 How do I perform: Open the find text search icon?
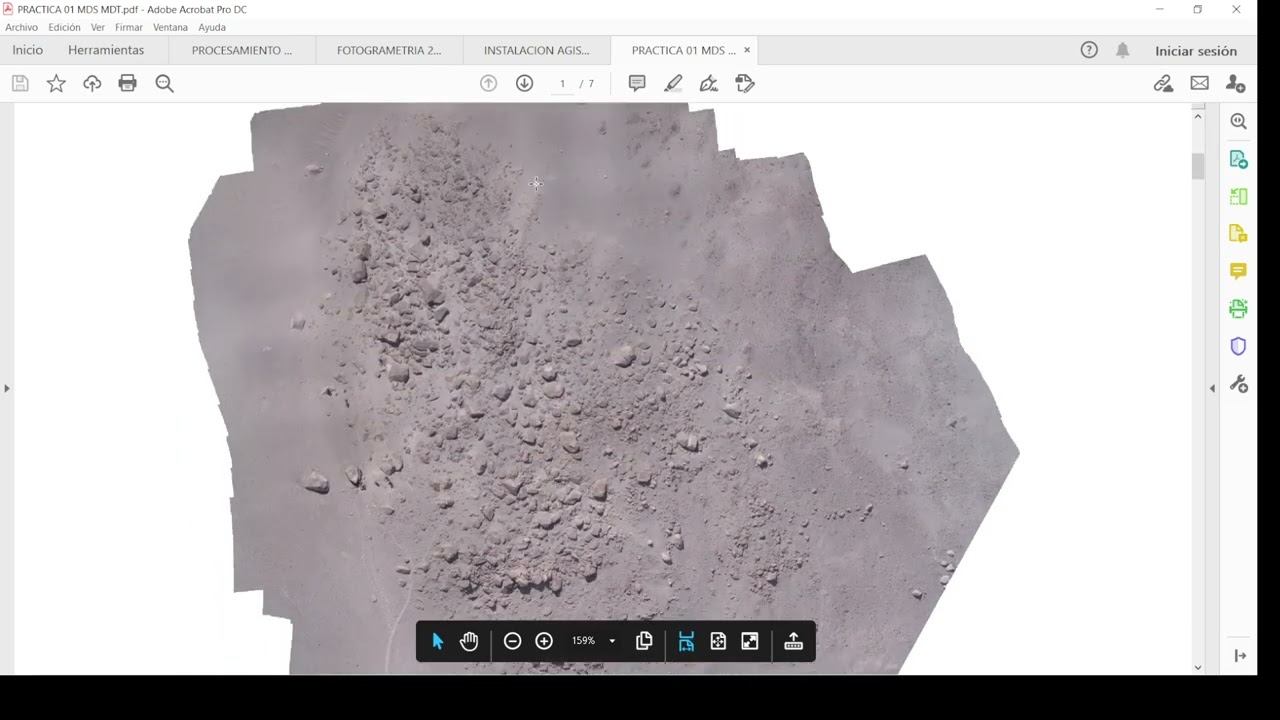[165, 83]
